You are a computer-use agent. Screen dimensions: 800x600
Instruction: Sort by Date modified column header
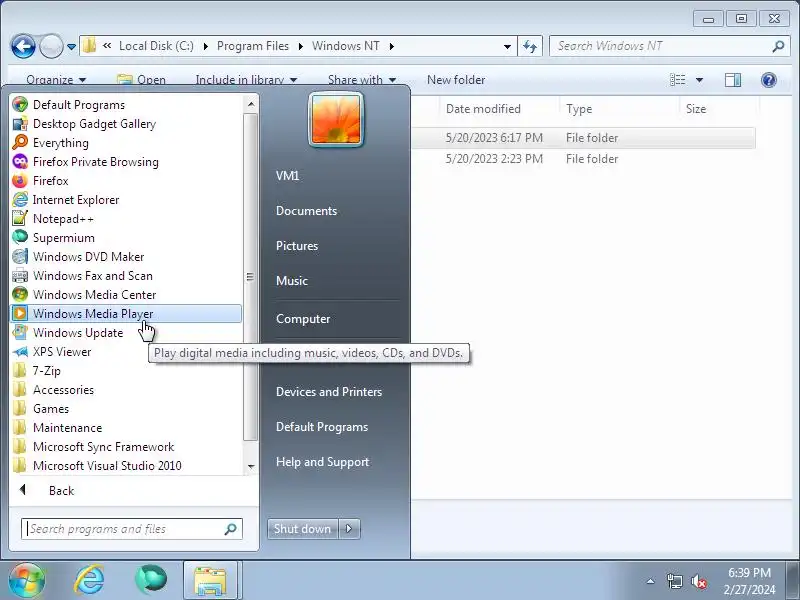coord(483,109)
